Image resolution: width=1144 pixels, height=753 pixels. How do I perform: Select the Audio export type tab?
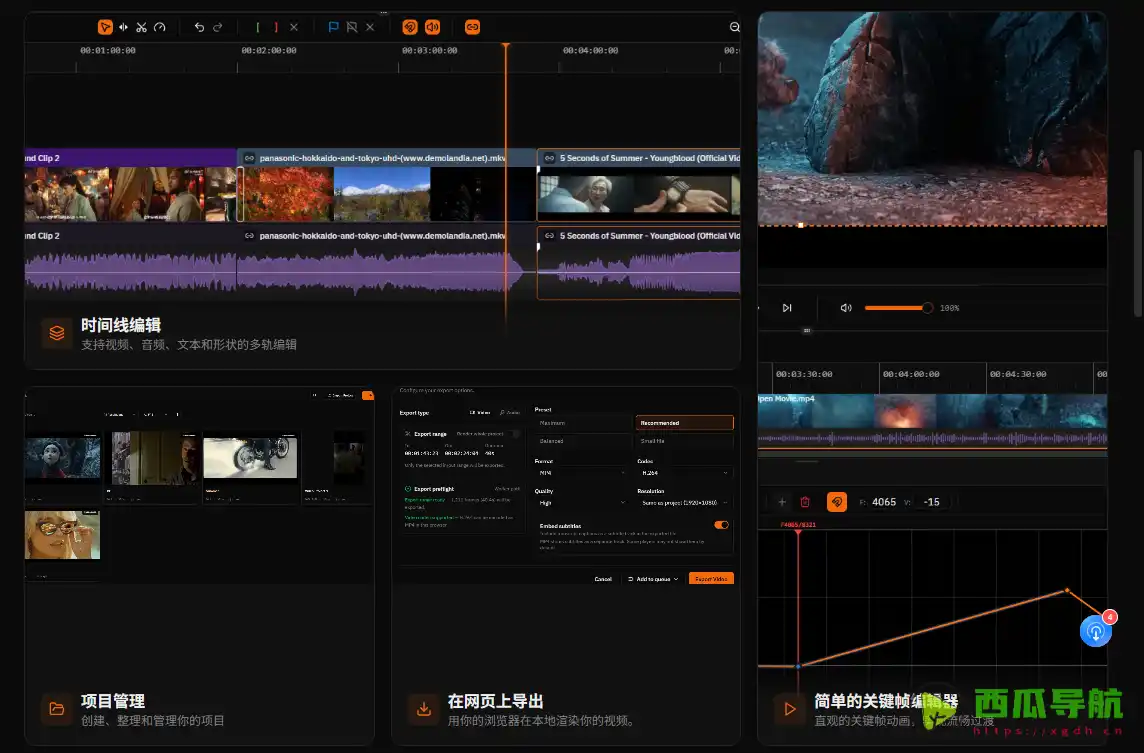tap(510, 413)
